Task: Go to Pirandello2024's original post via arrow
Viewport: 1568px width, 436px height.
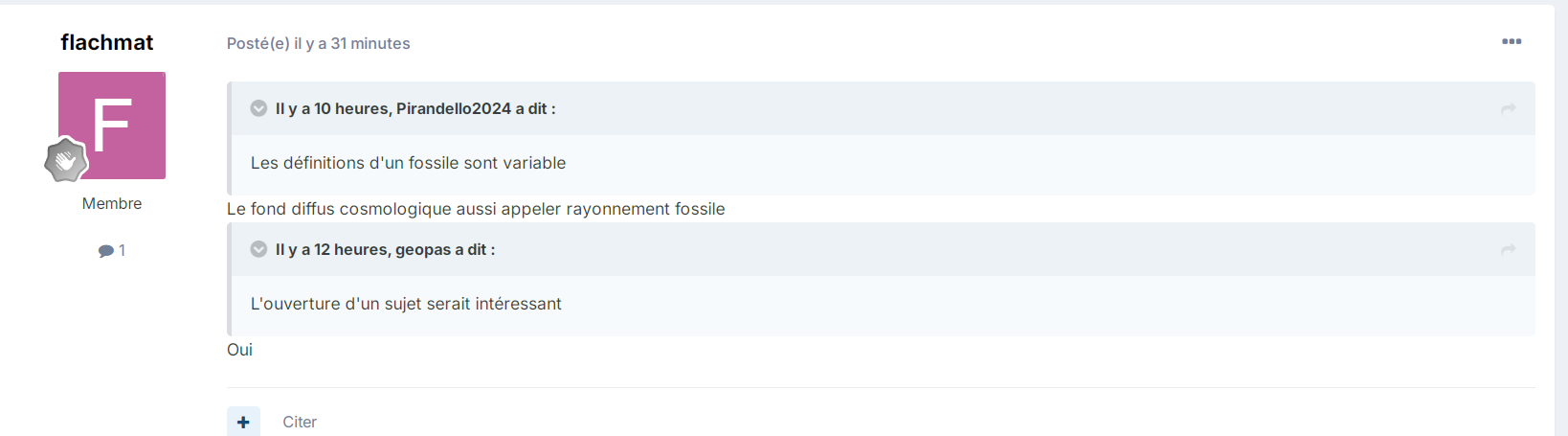Action: [x=1508, y=109]
